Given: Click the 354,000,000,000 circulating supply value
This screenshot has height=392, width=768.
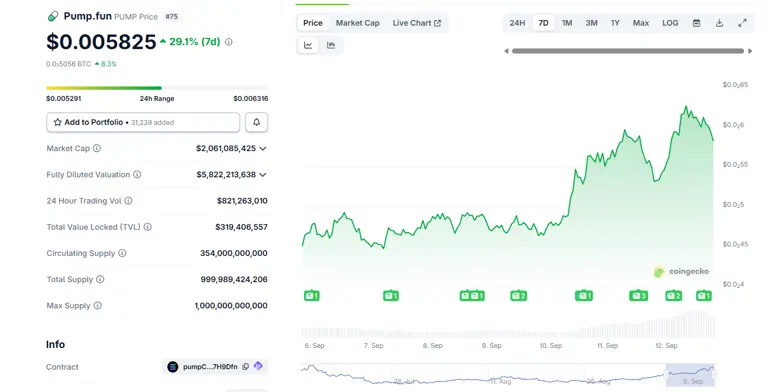Looking at the screenshot, I should 234,253.
